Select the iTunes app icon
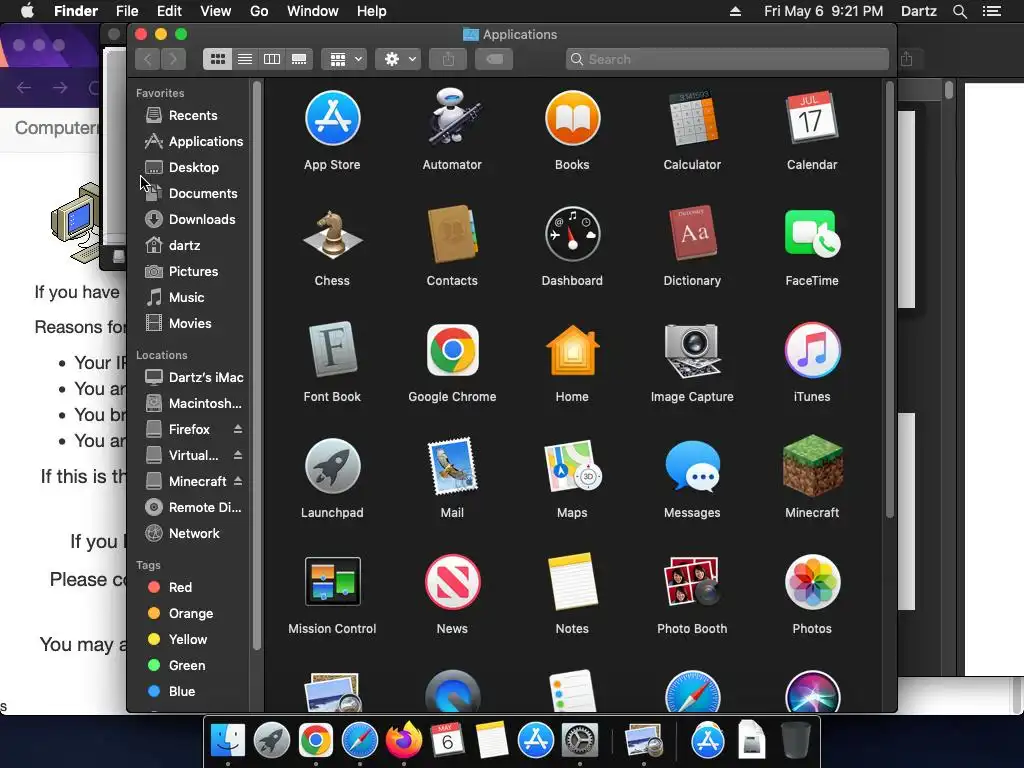The height and width of the screenshot is (768, 1024). click(812, 350)
